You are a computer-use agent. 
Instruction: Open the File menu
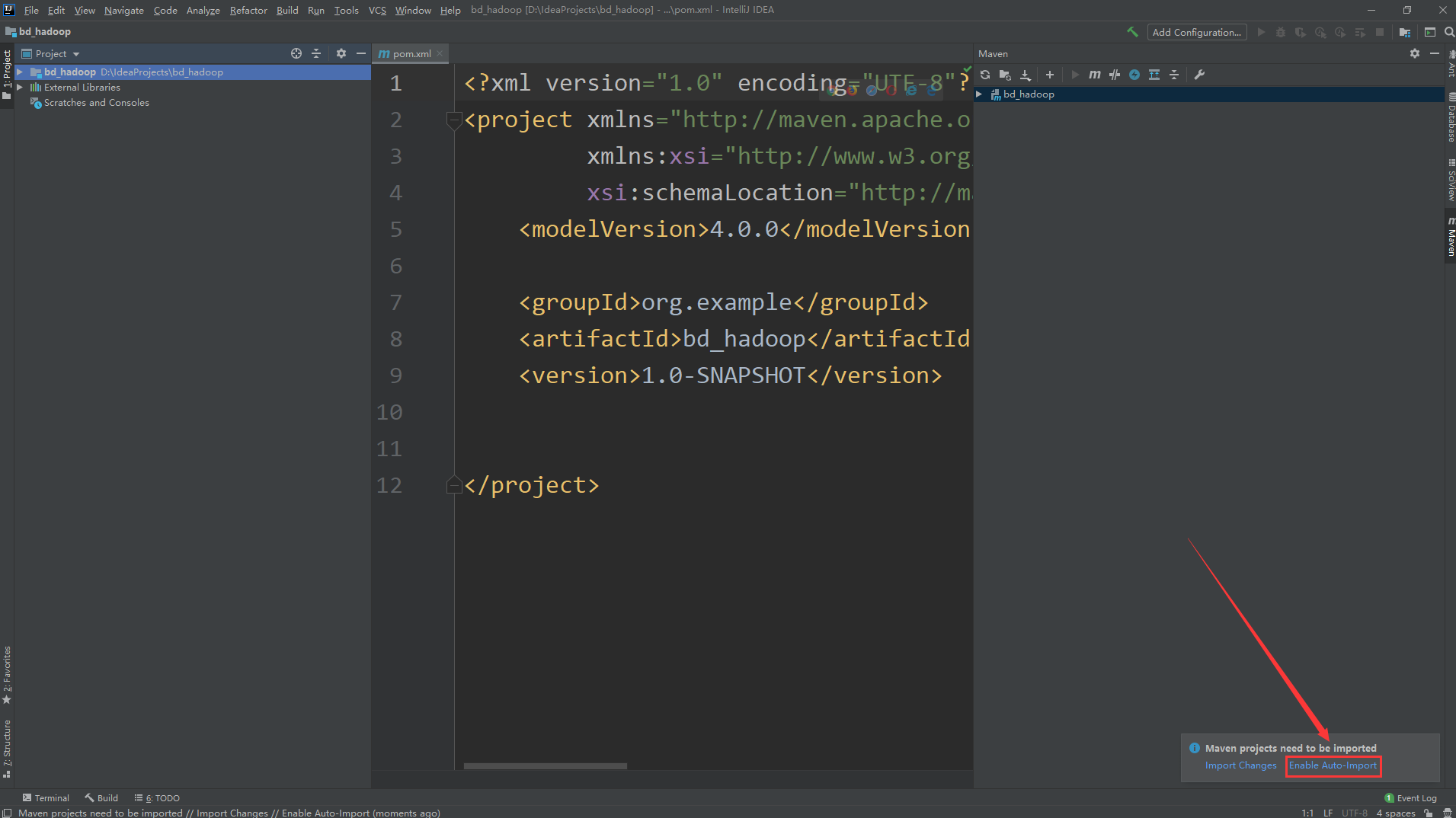[31, 10]
